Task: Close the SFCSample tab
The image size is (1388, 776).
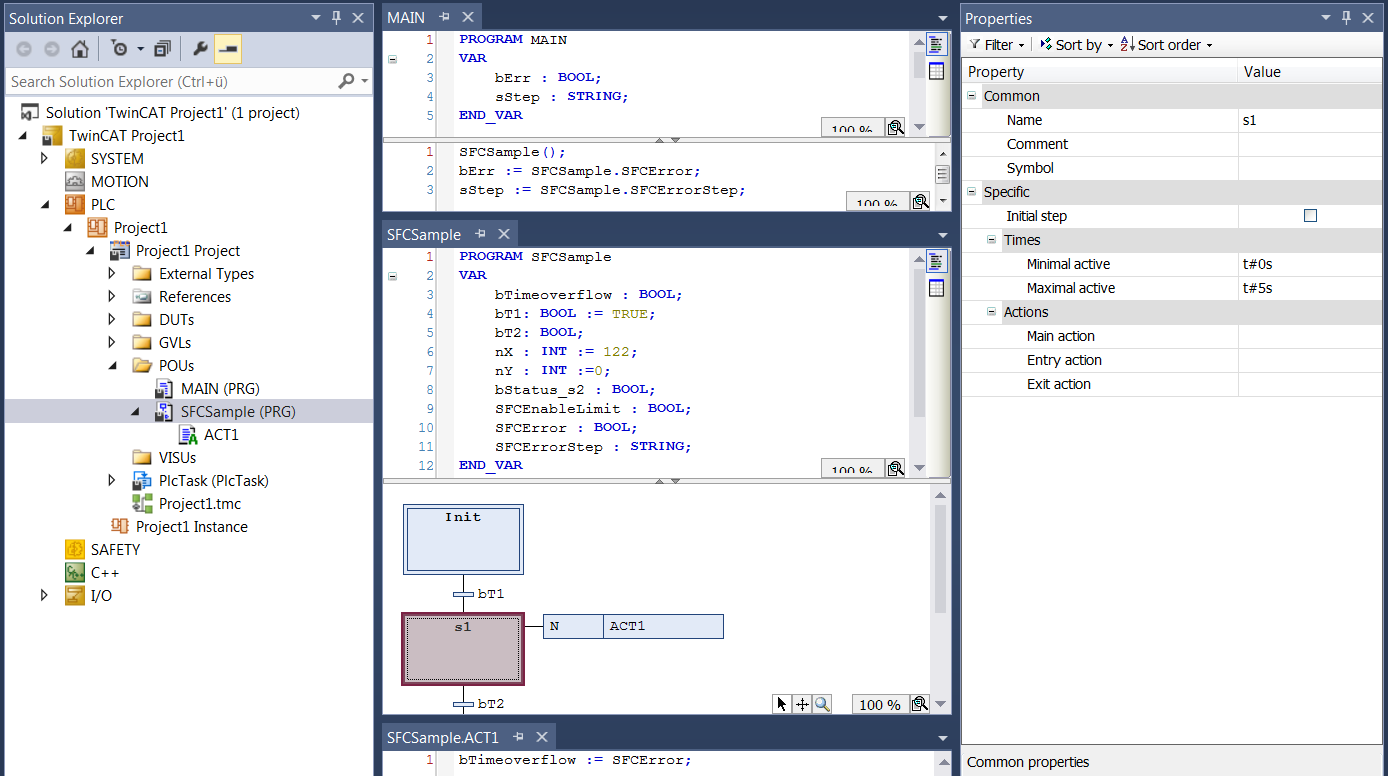Action: (504, 234)
